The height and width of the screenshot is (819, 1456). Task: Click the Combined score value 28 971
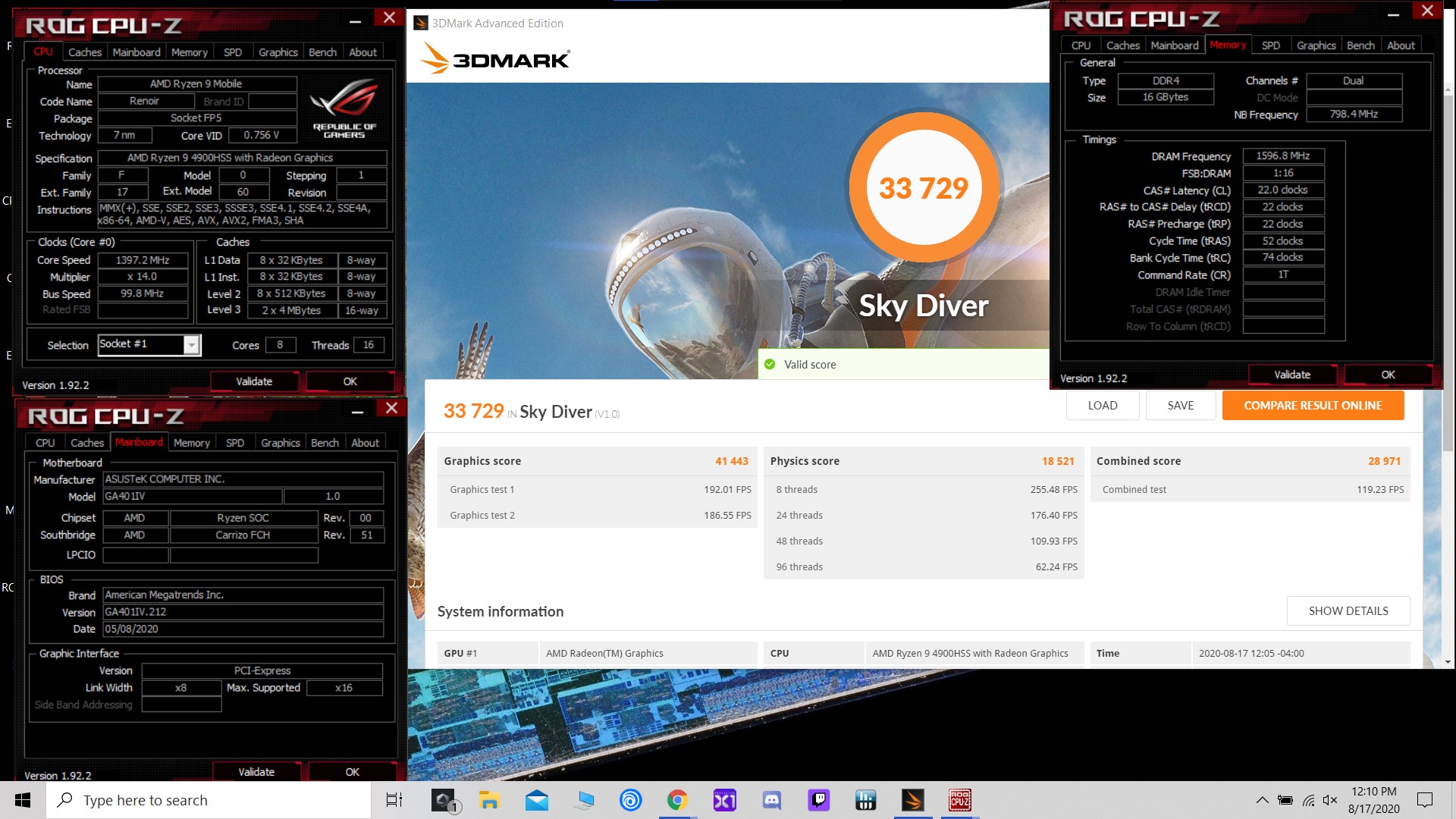pyautogui.click(x=1384, y=461)
